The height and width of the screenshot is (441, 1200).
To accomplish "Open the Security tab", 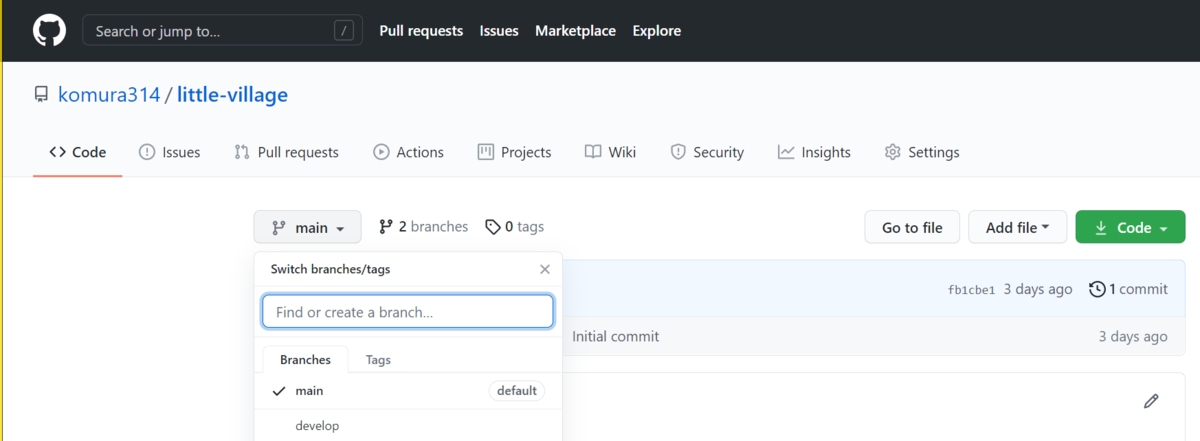I will [x=707, y=152].
